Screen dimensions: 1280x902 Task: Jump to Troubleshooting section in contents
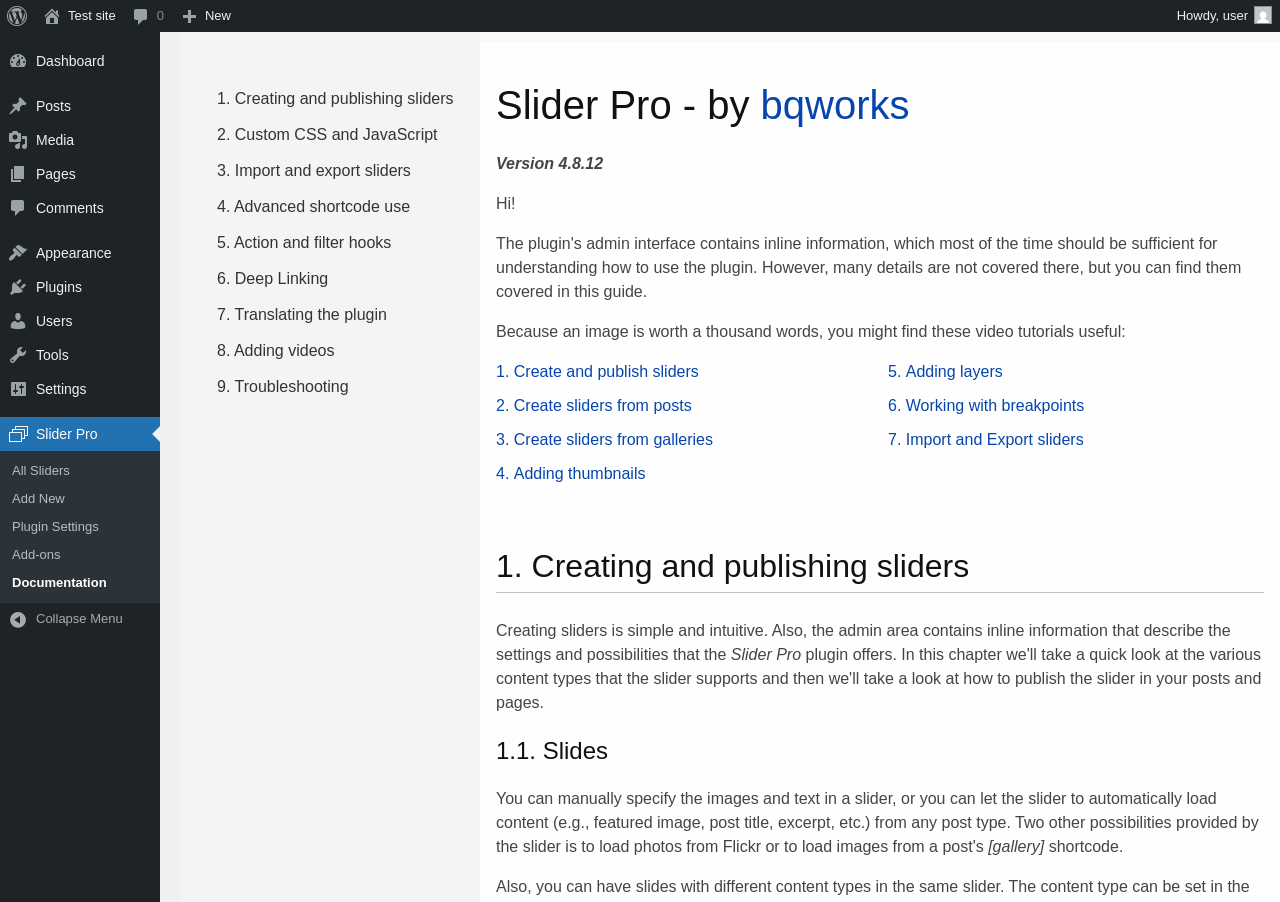tap(283, 387)
